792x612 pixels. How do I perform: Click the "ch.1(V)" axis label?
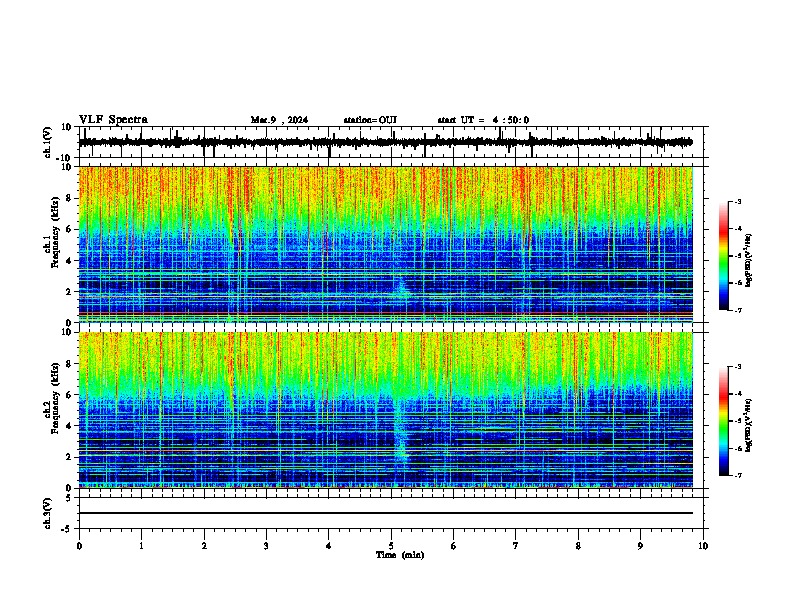pyautogui.click(x=48, y=142)
